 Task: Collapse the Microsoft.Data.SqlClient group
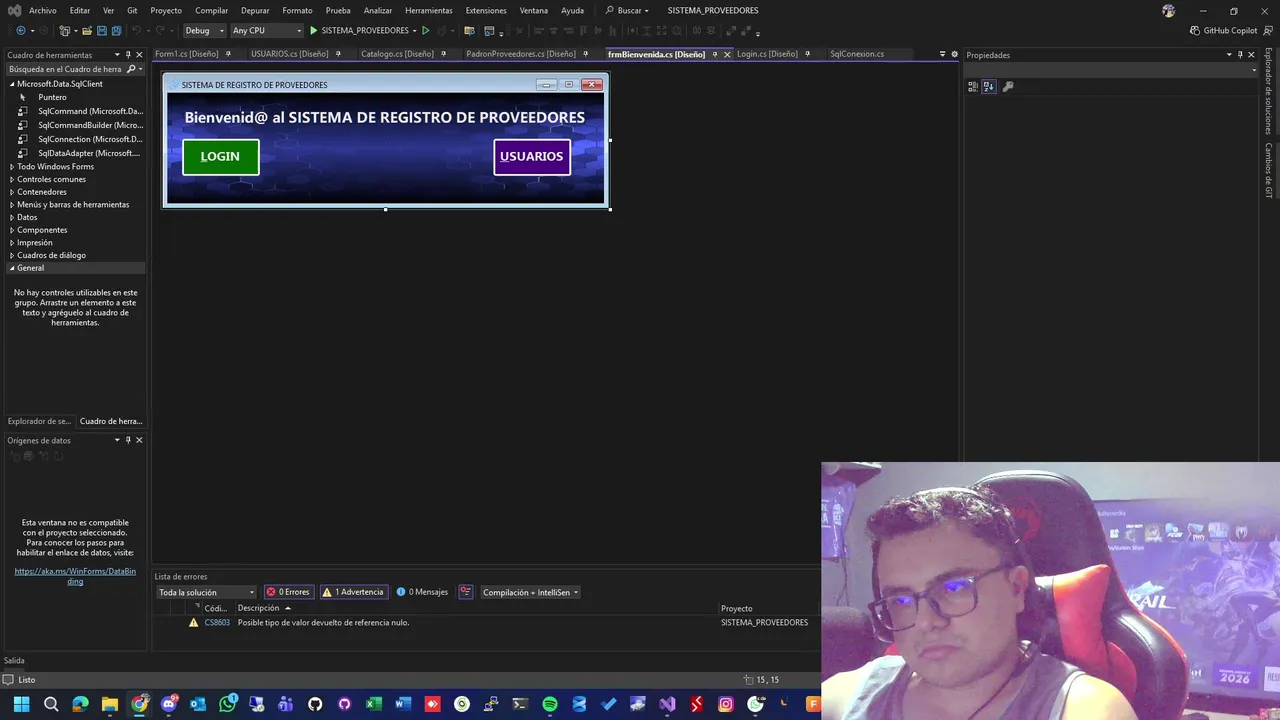coord(12,84)
